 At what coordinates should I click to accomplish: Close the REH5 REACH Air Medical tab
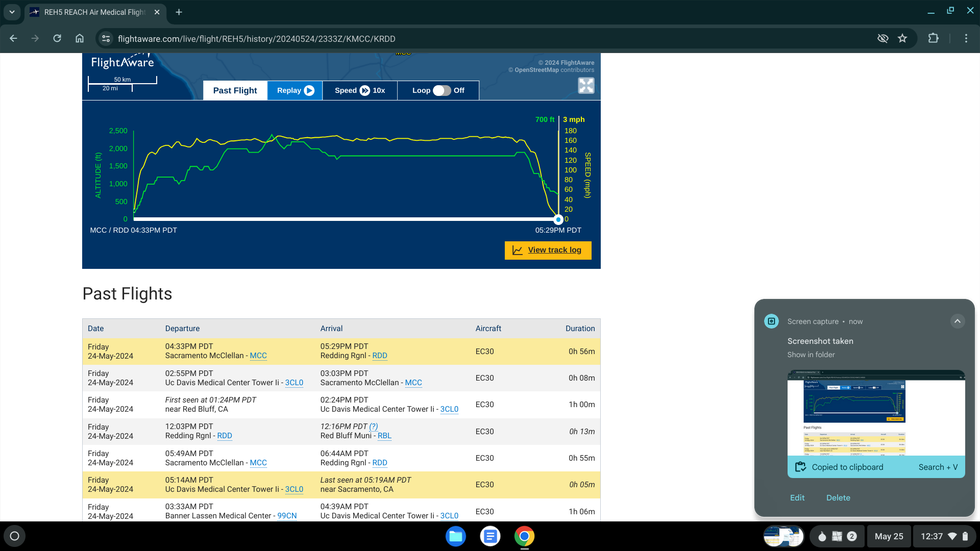[157, 12]
